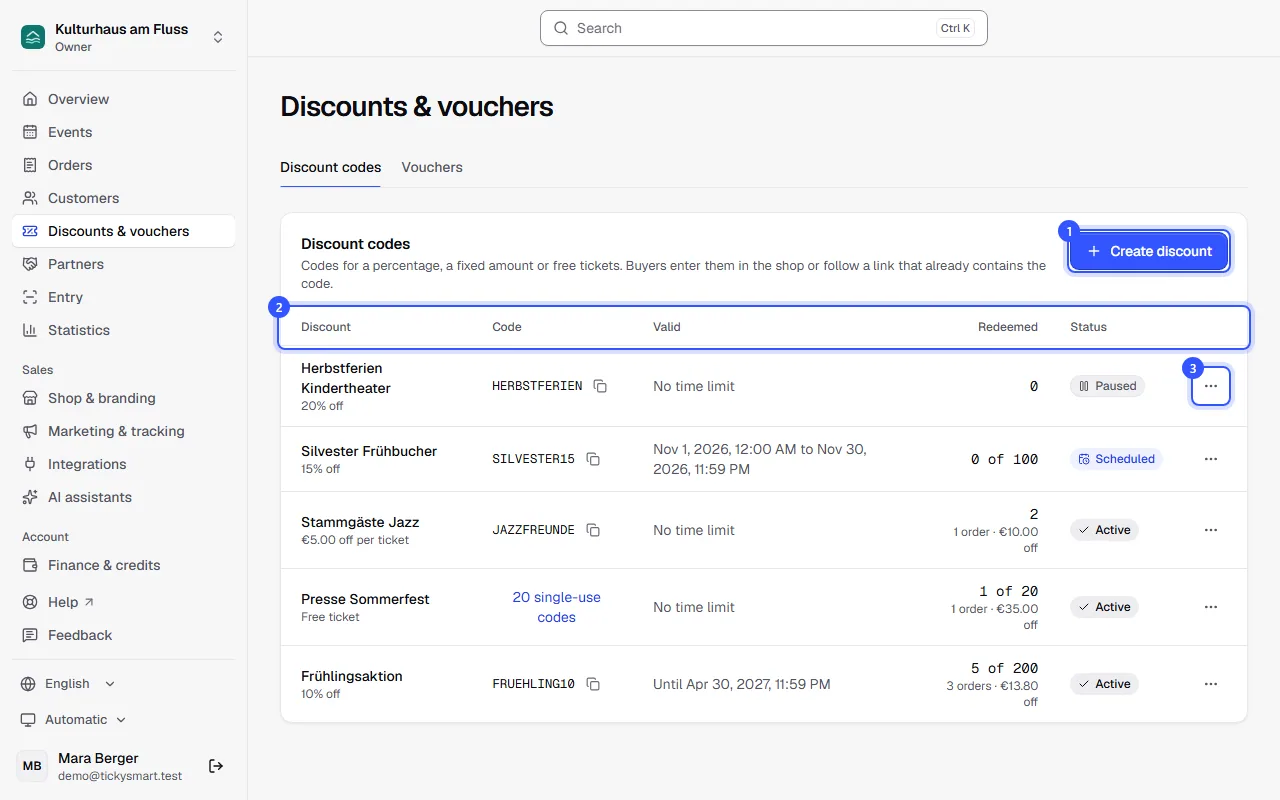
Task: Open Marketing & tracking section
Action: coord(124,431)
